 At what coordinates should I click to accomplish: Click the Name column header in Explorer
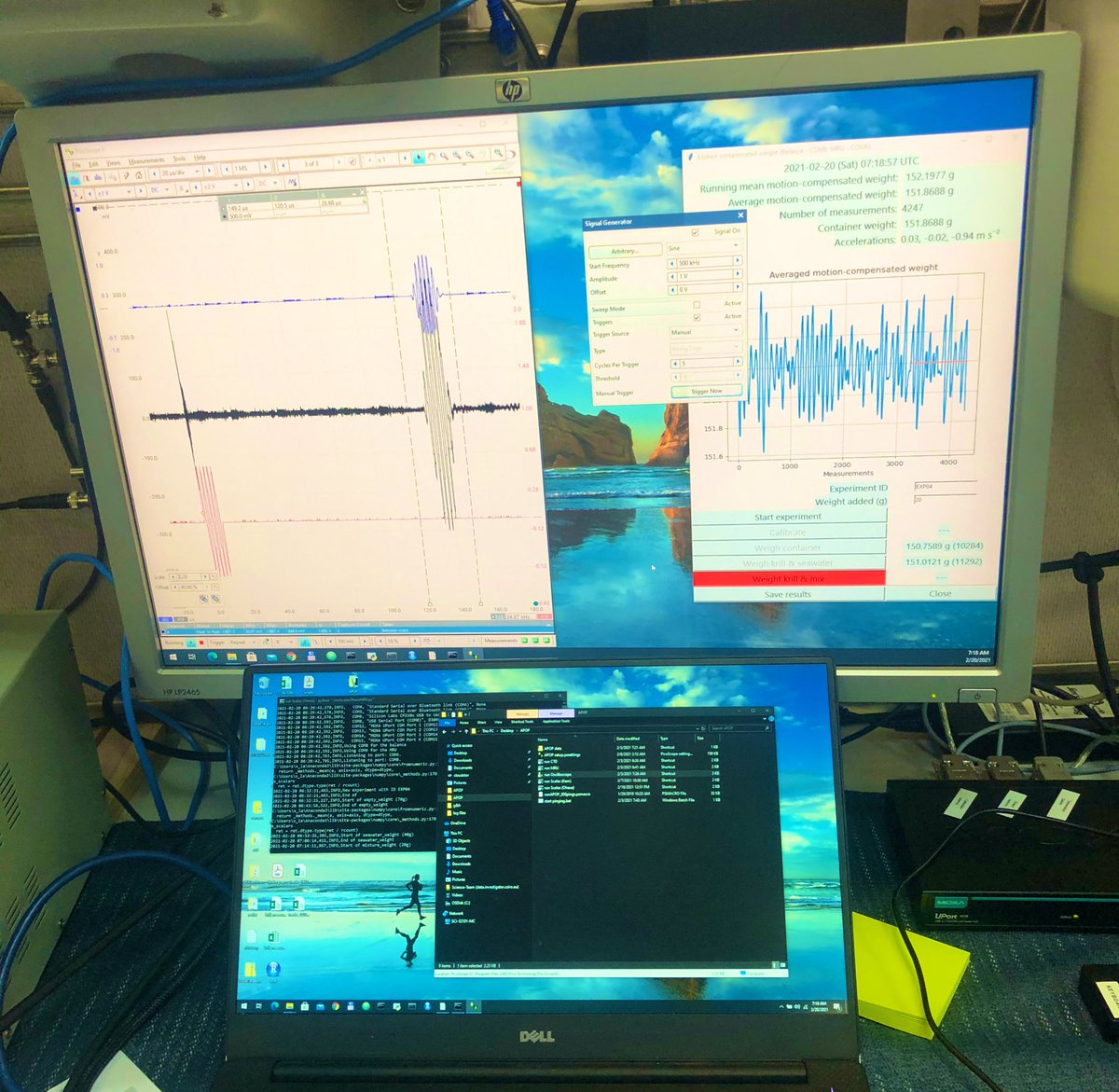click(543, 740)
